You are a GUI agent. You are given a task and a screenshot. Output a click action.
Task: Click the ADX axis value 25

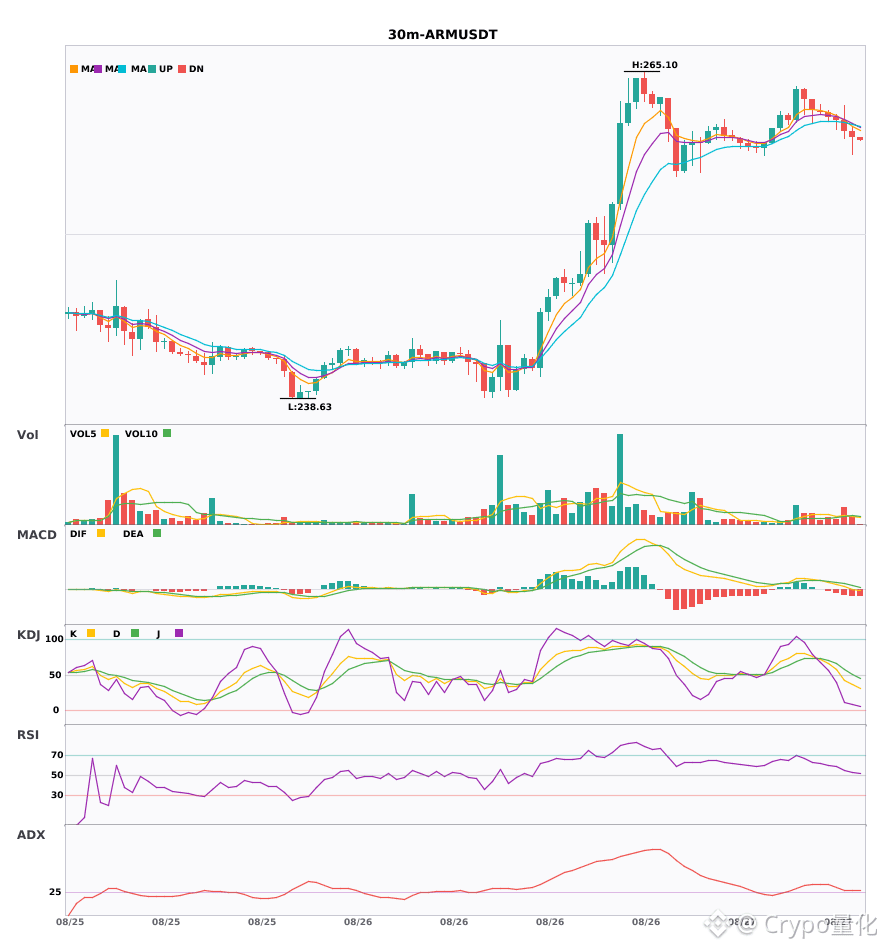(55, 892)
